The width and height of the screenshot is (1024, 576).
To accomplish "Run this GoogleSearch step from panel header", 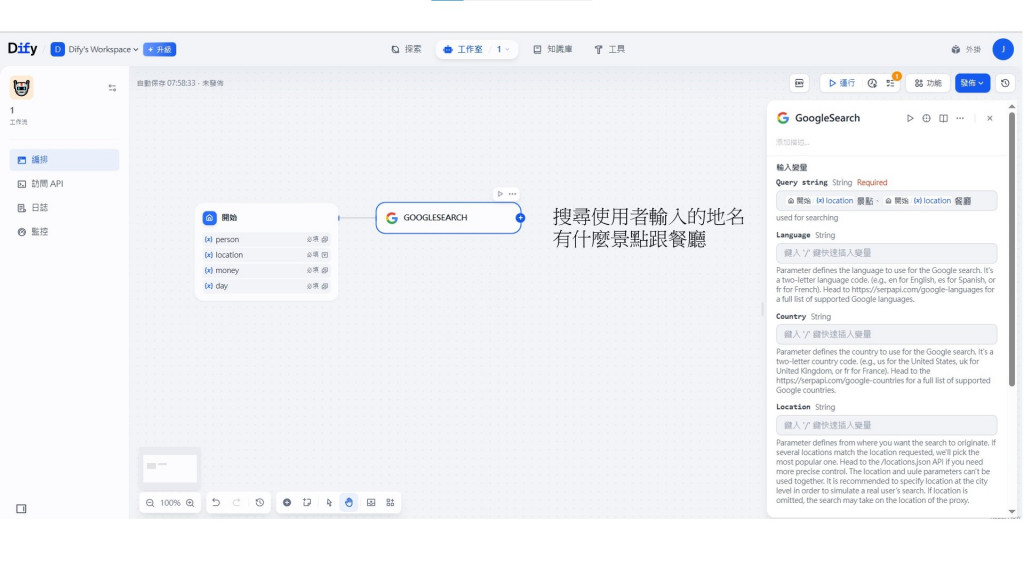I will [910, 118].
